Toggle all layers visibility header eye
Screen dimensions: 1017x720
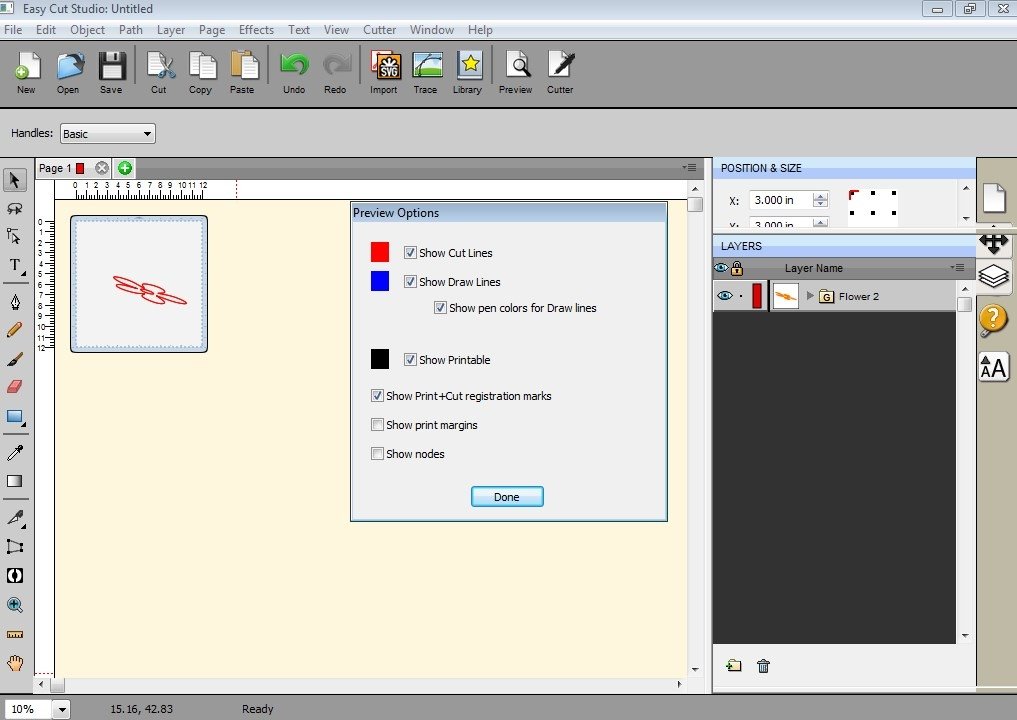[721, 267]
